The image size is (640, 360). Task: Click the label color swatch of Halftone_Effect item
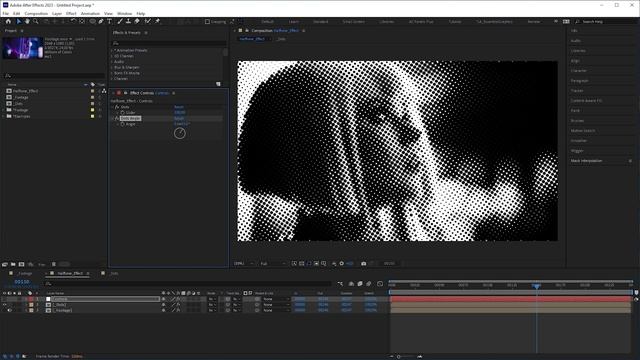click(92, 91)
